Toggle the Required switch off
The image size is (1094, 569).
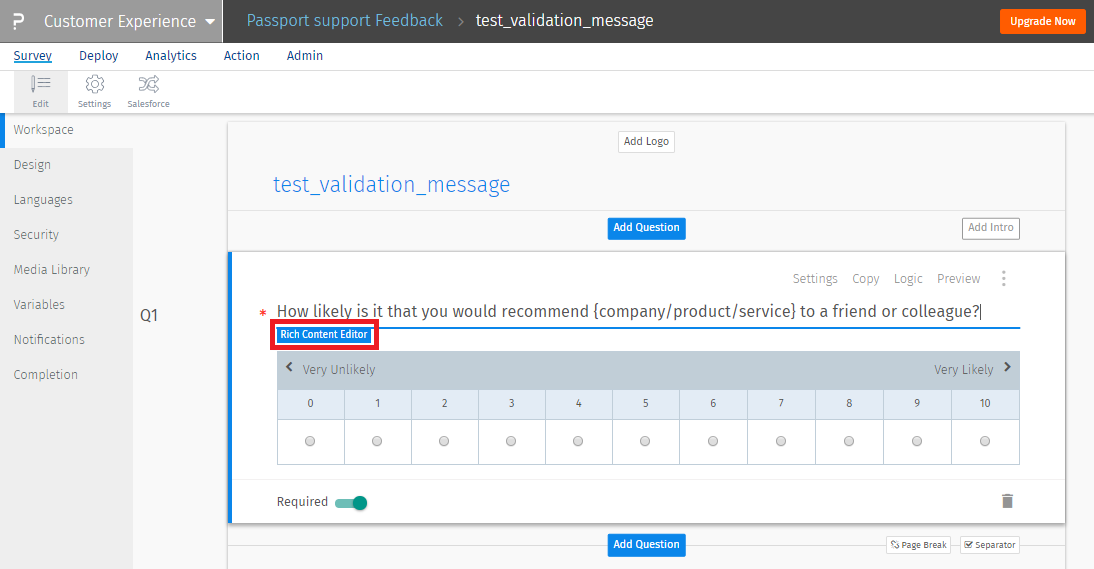pyautogui.click(x=351, y=502)
